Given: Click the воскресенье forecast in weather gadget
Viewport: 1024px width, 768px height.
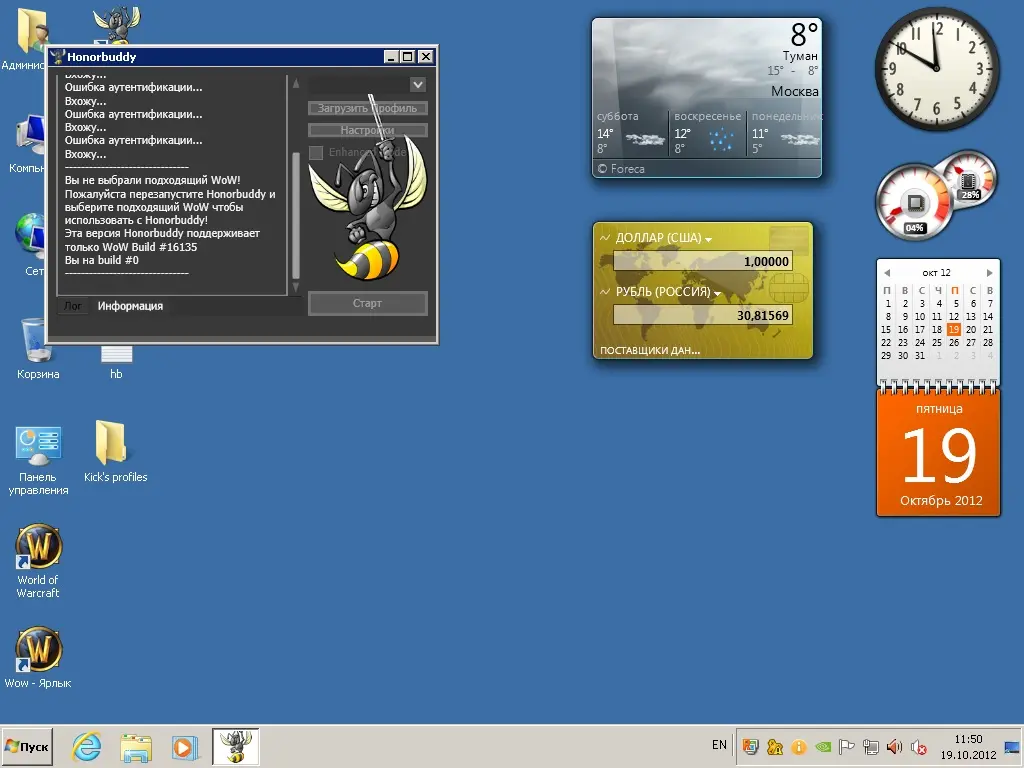Looking at the screenshot, I should 707,134.
